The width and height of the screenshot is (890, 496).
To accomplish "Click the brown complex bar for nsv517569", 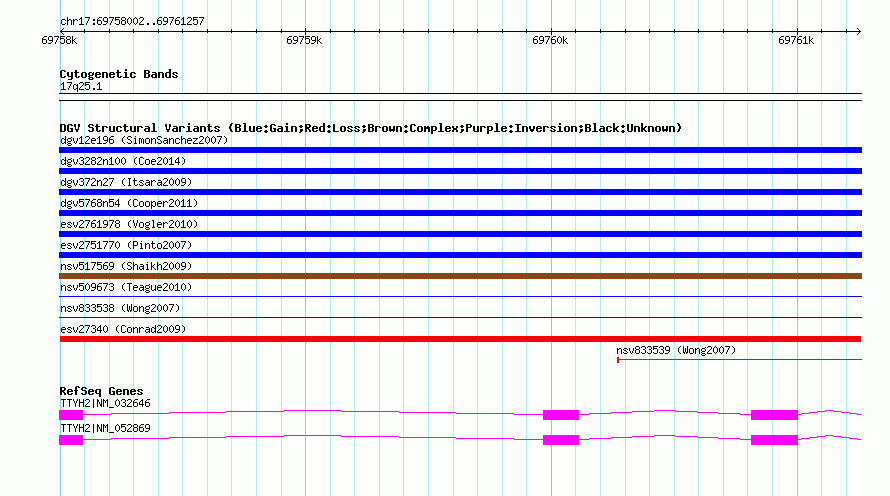I will [460, 276].
